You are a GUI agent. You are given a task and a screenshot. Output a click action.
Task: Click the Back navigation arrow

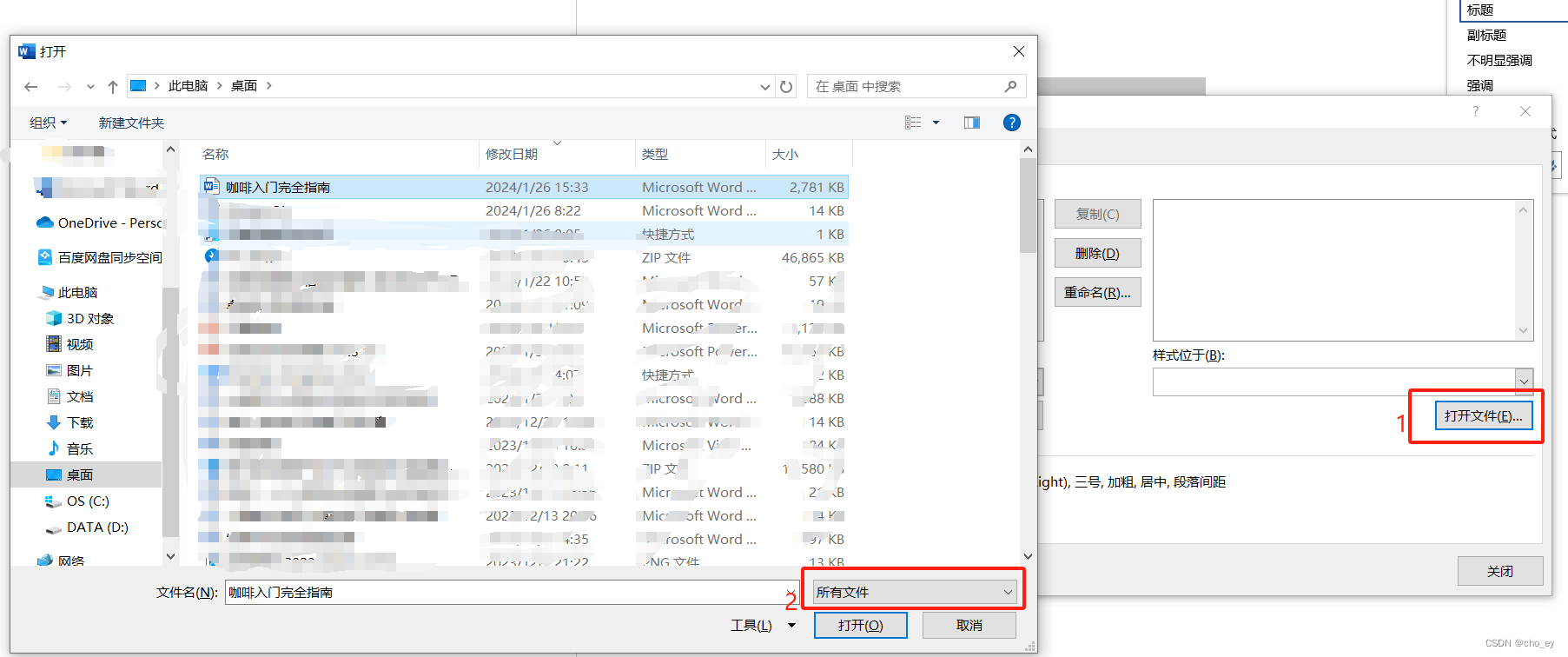[31, 87]
